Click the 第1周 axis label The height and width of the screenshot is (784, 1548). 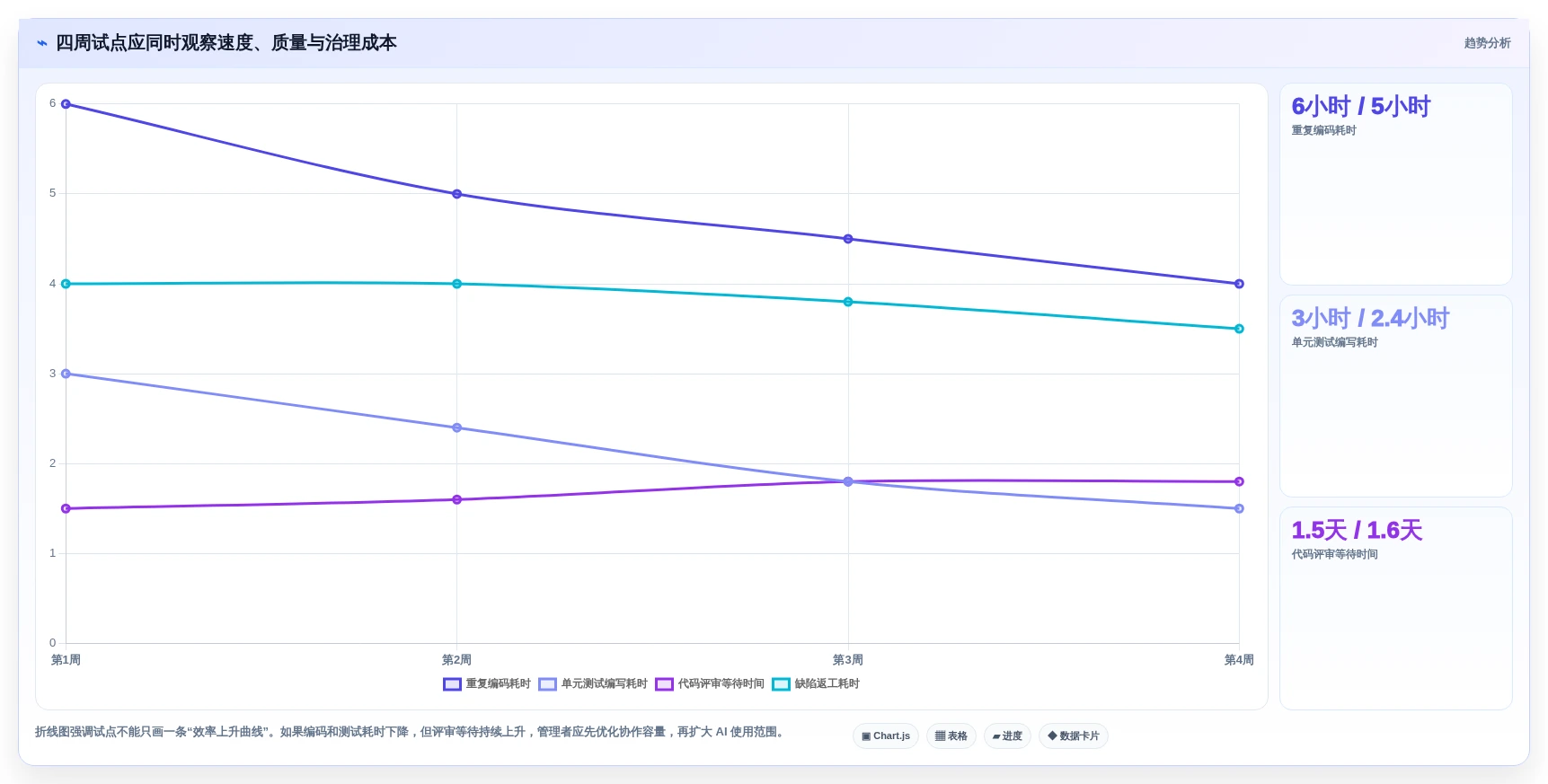pyautogui.click(x=66, y=660)
